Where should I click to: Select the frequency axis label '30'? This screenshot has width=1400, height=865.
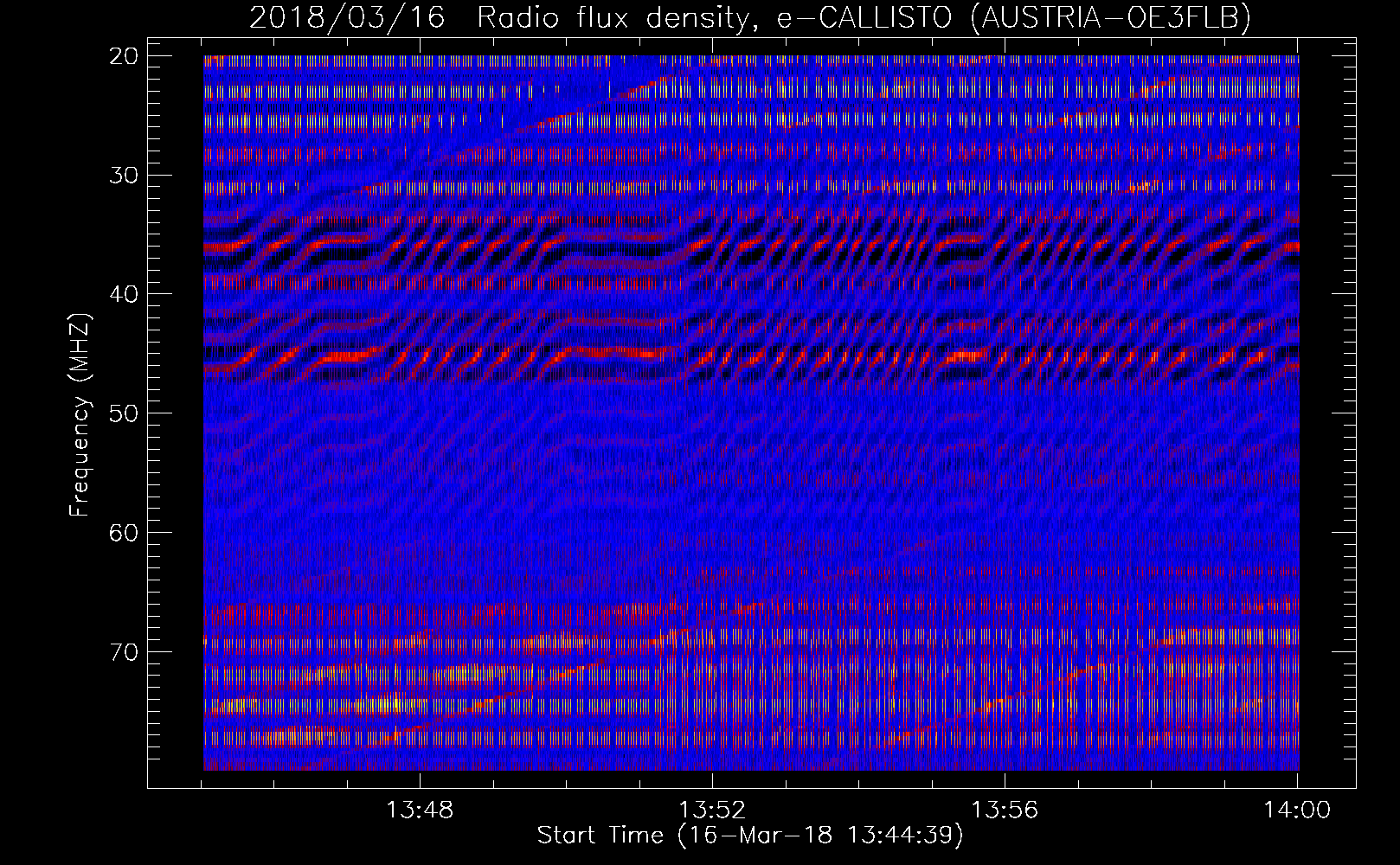click(x=124, y=176)
